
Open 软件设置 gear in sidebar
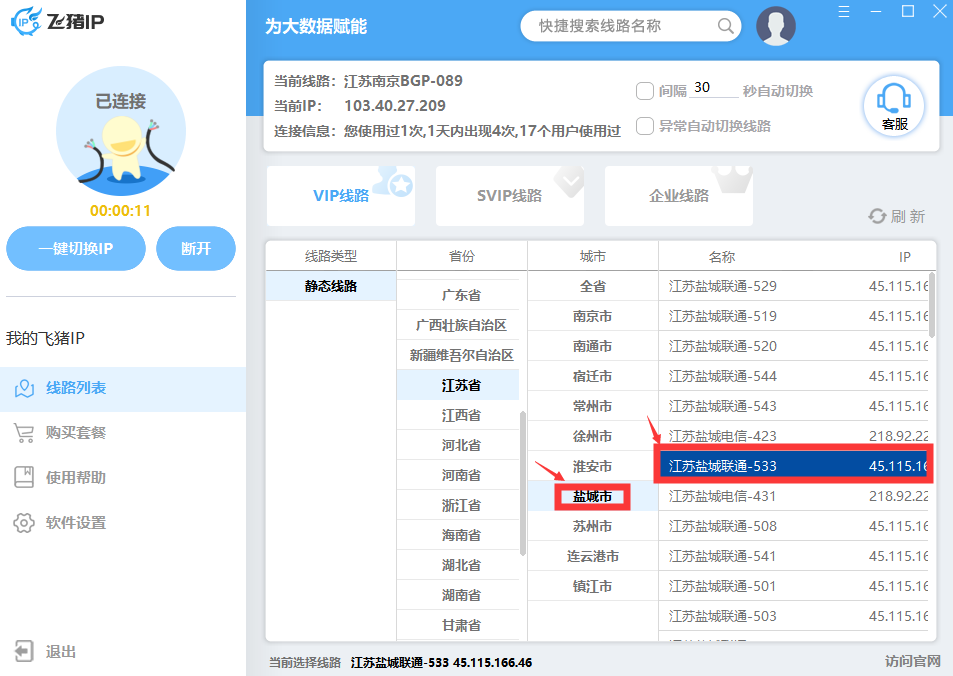pyautogui.click(x=24, y=522)
